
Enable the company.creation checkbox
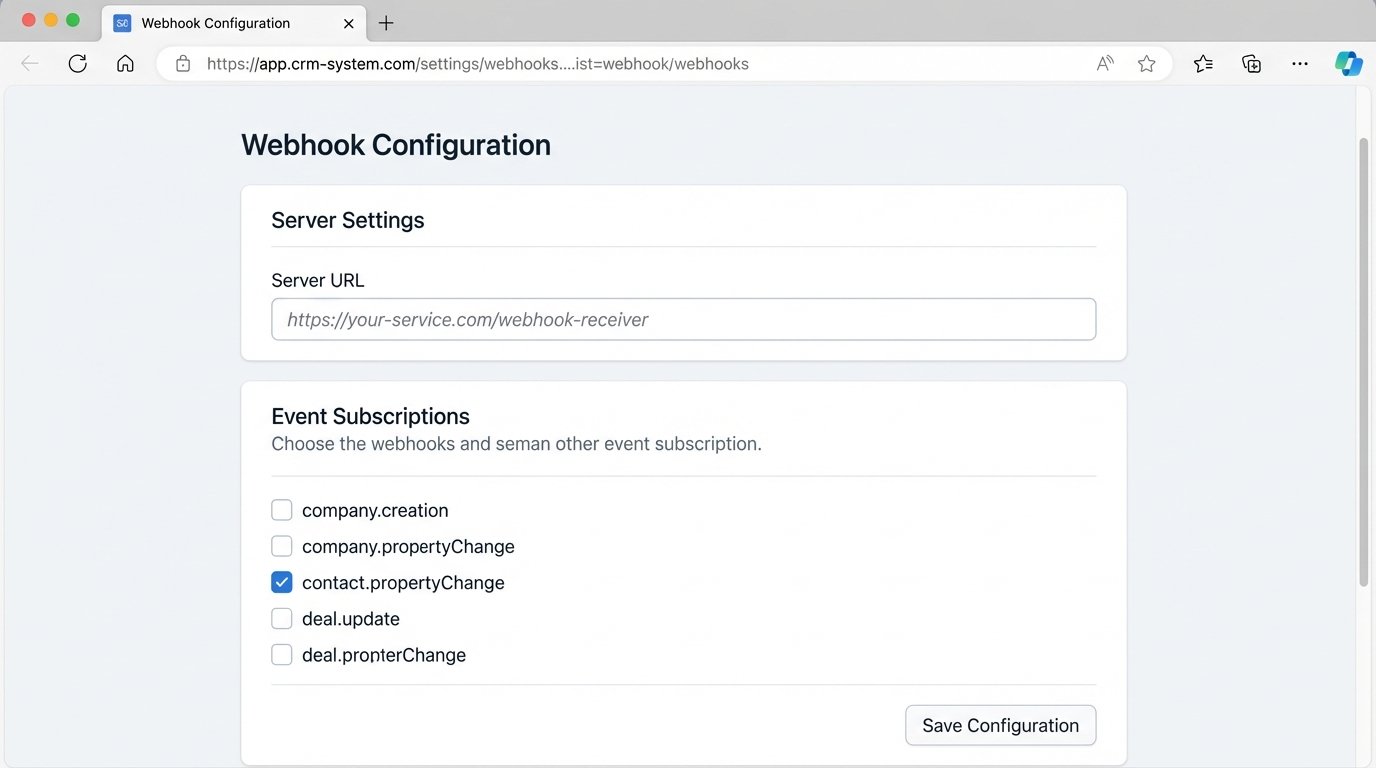pyautogui.click(x=282, y=511)
